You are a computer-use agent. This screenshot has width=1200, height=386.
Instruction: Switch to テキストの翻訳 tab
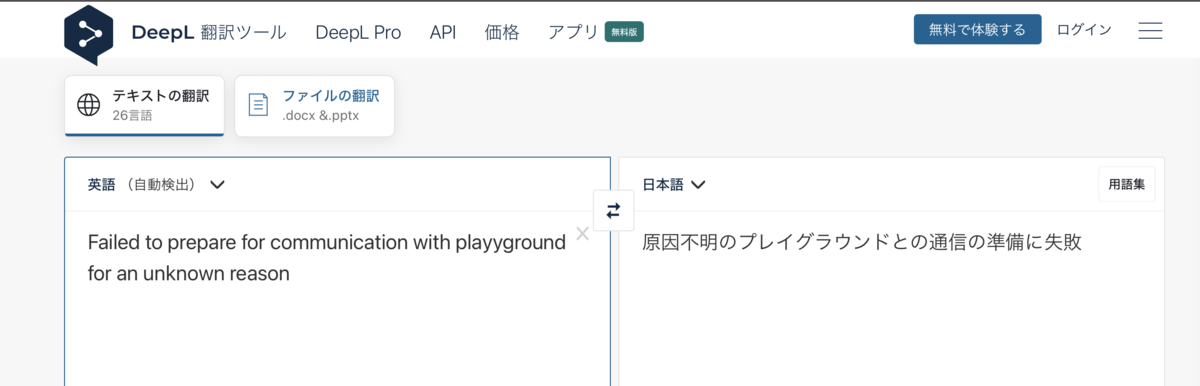click(x=144, y=105)
